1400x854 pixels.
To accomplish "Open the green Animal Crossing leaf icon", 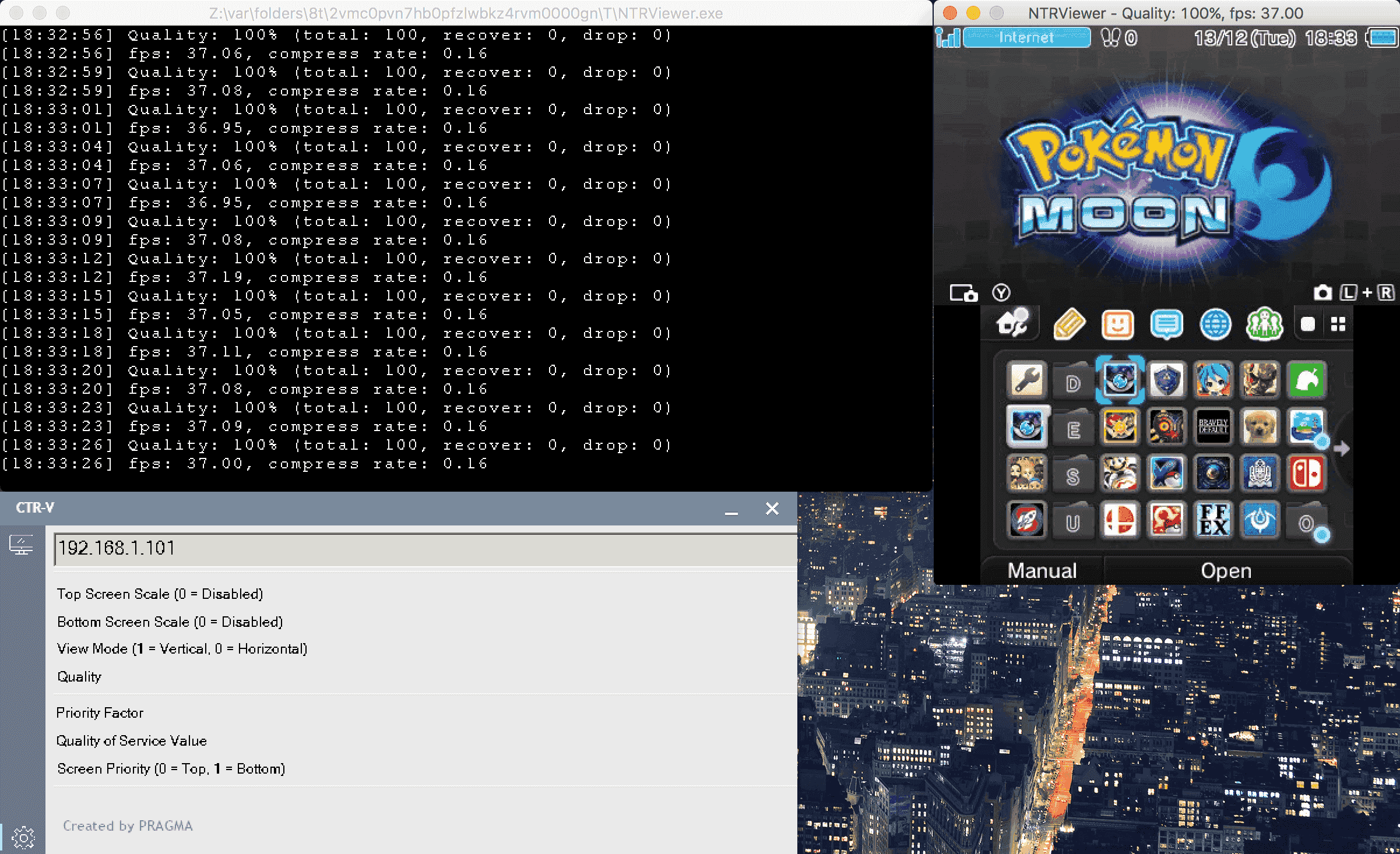I will (x=1306, y=380).
